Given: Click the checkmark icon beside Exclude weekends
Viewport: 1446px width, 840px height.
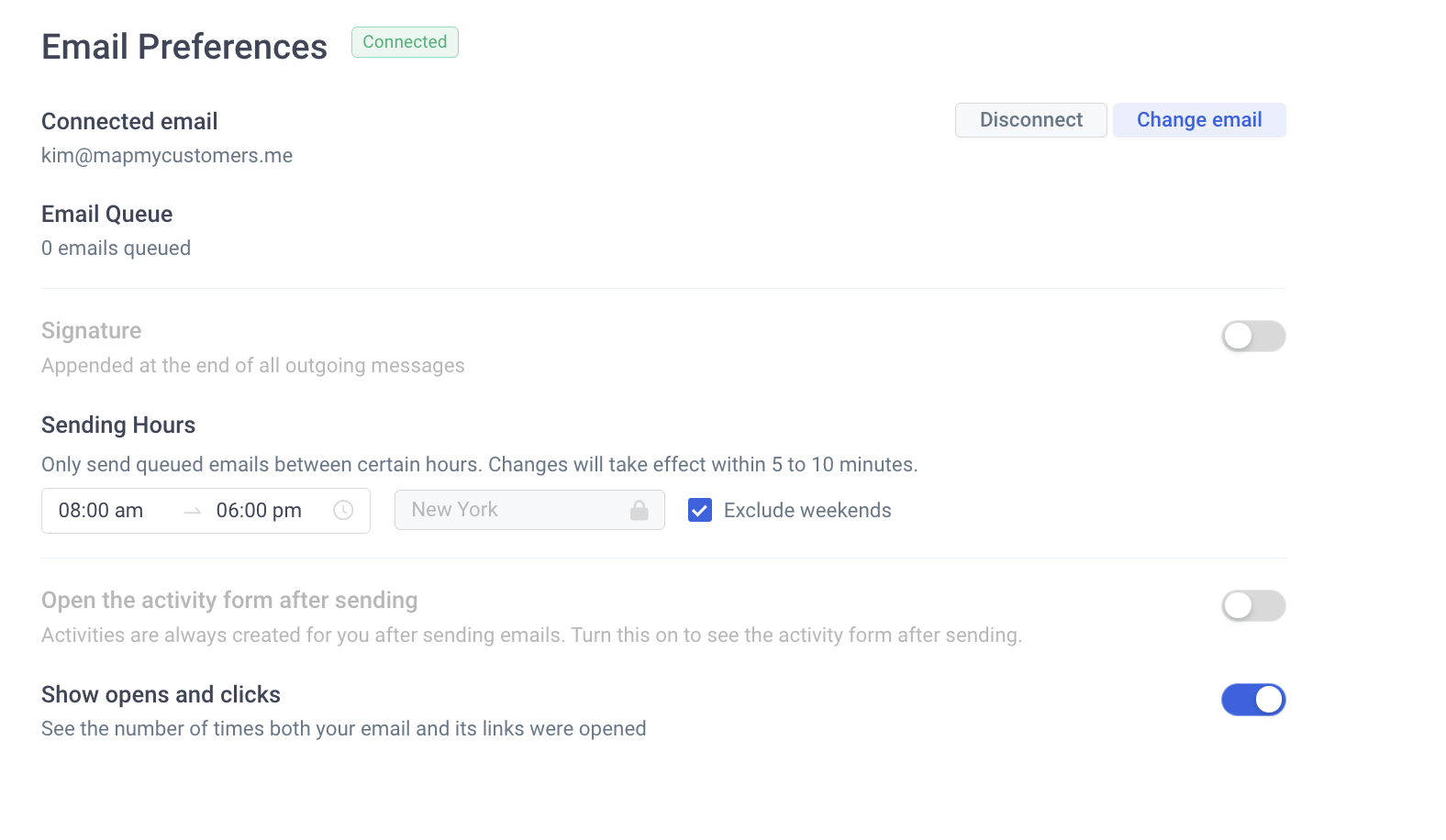Looking at the screenshot, I should 700,511.
